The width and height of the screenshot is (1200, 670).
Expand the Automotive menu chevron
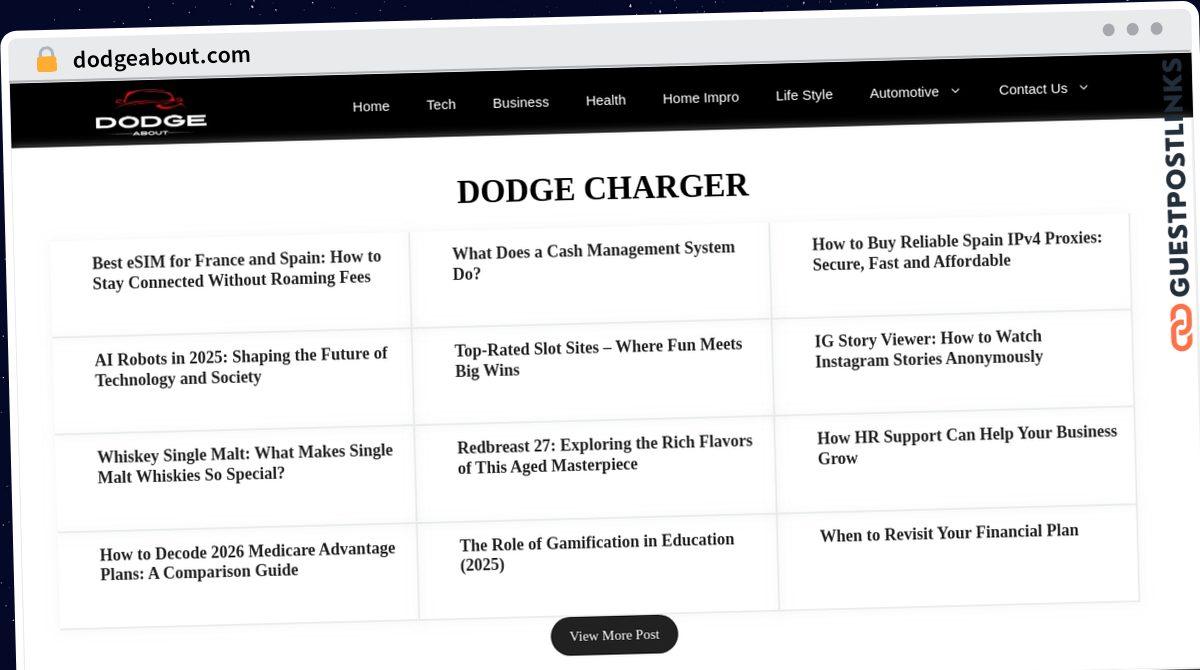click(955, 91)
